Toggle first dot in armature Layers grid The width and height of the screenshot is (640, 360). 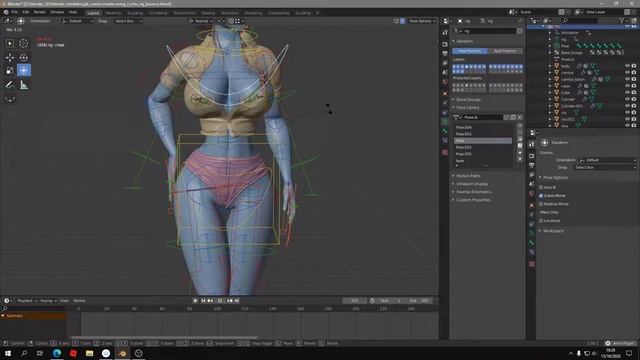point(455,67)
